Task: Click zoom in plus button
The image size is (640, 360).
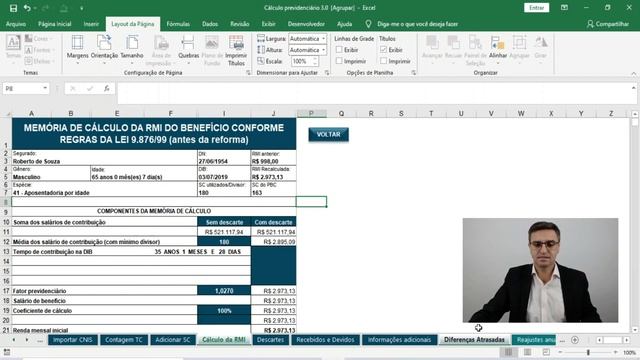Action: coord(616,352)
